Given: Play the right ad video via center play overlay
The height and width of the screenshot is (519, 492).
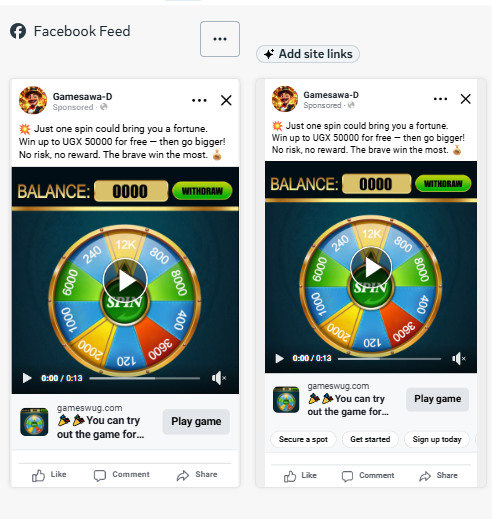Looking at the screenshot, I should tap(371, 268).
